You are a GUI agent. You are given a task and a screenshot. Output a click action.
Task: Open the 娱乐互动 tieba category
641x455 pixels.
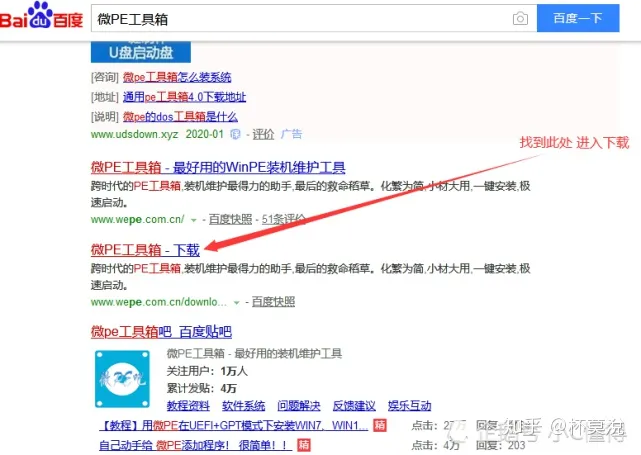click(409, 406)
